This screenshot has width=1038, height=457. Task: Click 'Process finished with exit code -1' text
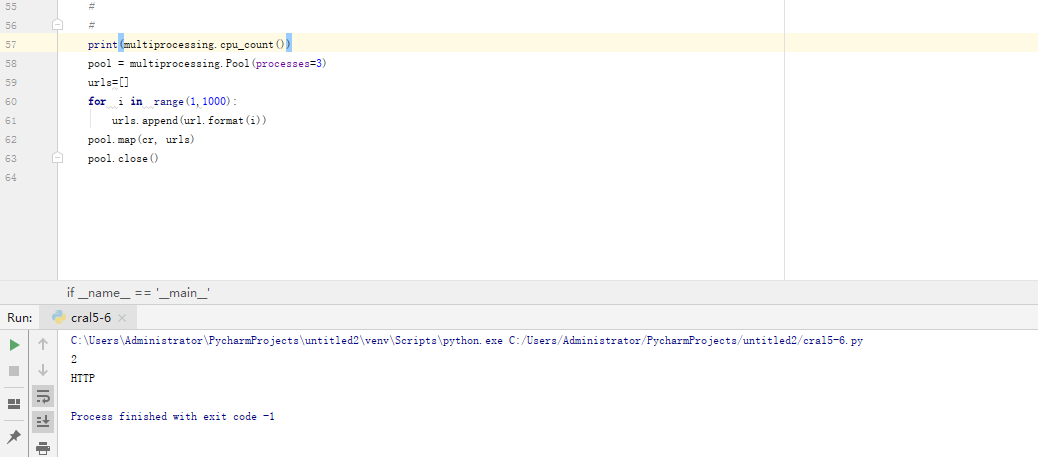[173, 417]
